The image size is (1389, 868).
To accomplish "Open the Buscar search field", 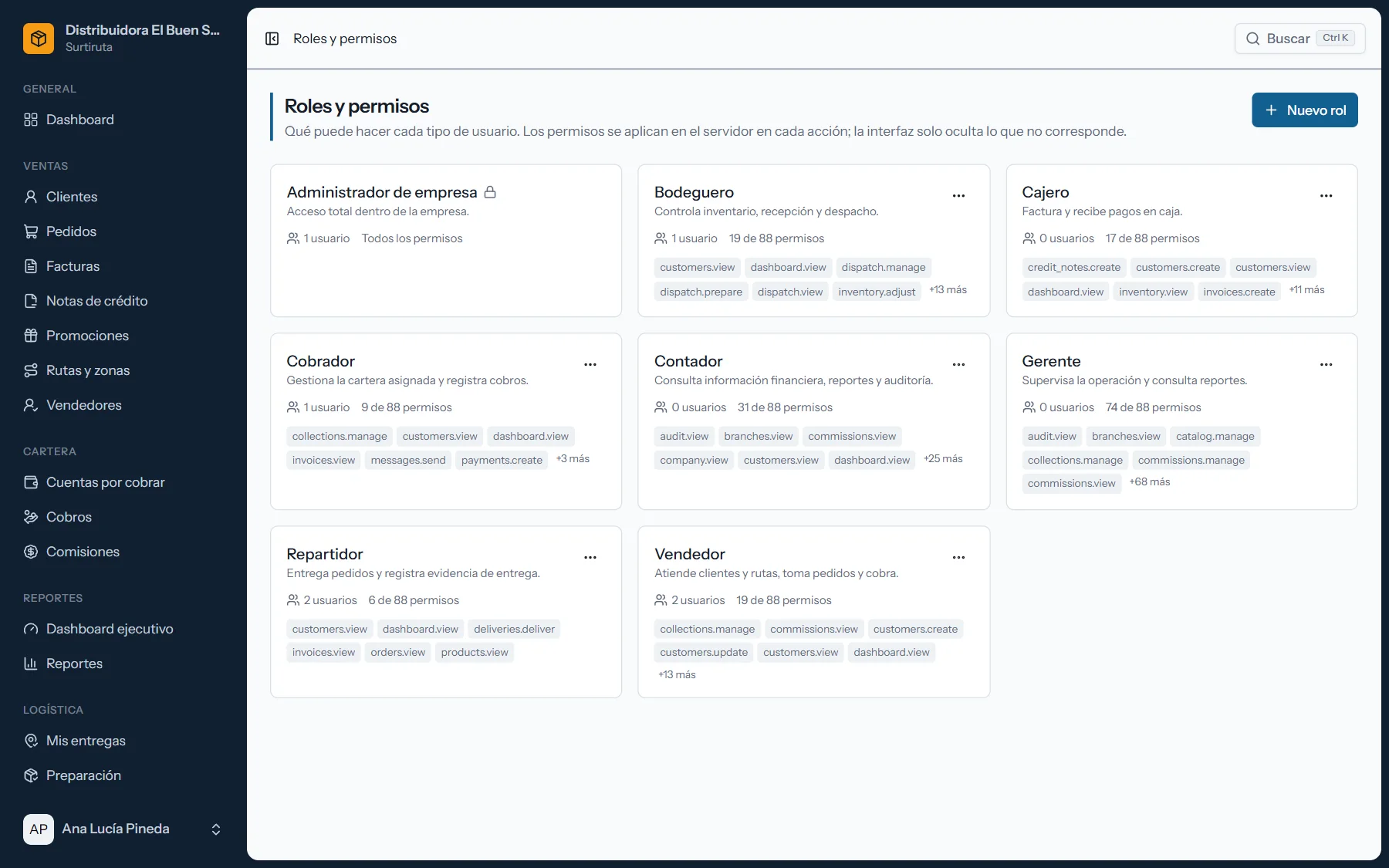I will pyautogui.click(x=1299, y=39).
